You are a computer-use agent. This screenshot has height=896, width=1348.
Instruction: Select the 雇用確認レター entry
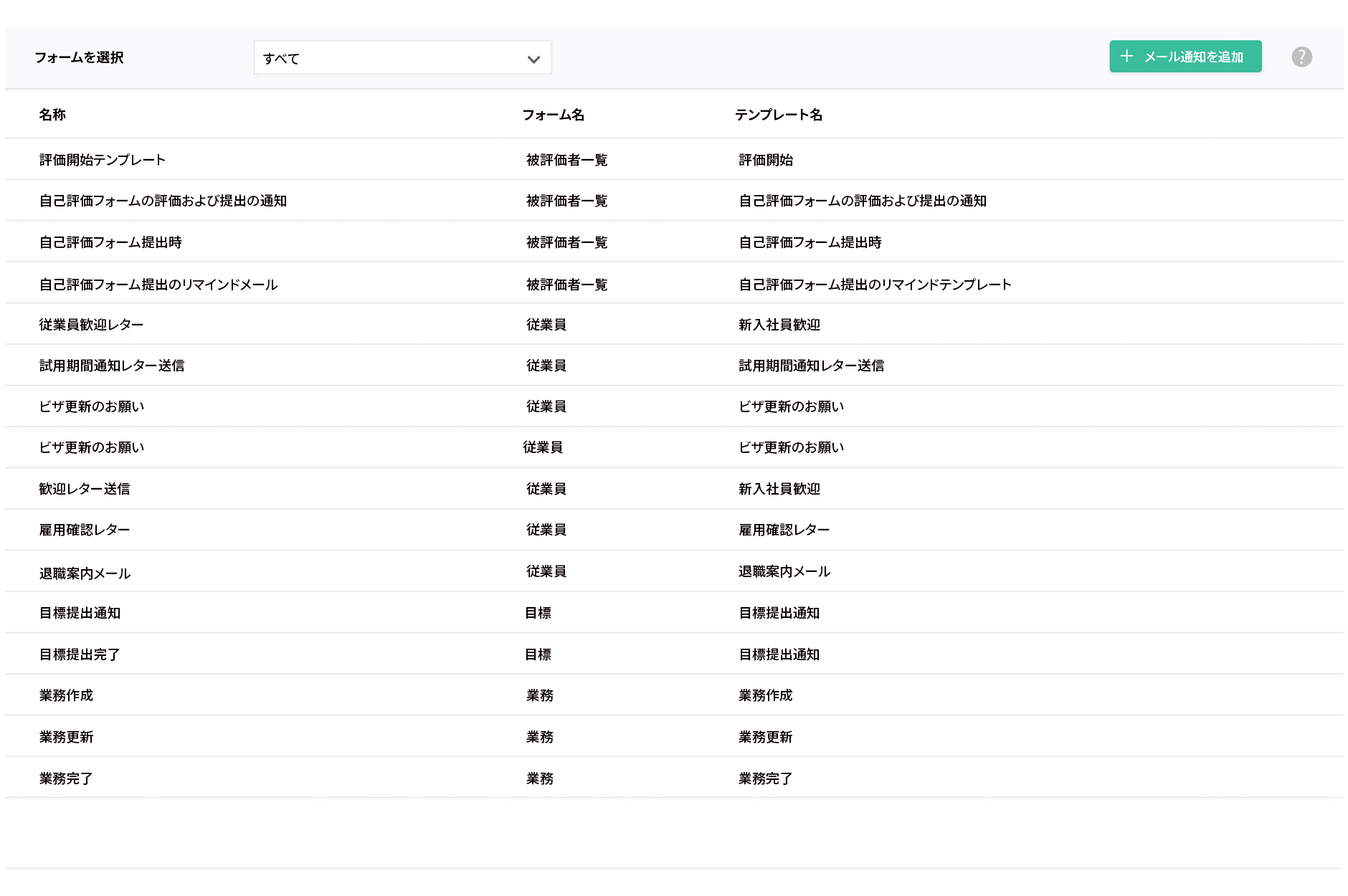(84, 530)
